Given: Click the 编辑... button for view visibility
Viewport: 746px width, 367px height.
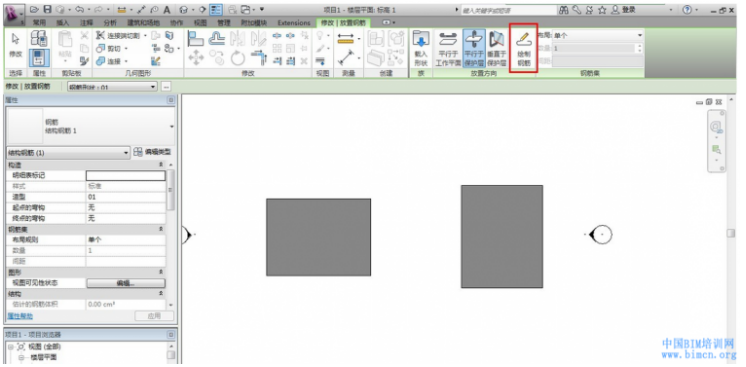Looking at the screenshot, I should (126, 283).
